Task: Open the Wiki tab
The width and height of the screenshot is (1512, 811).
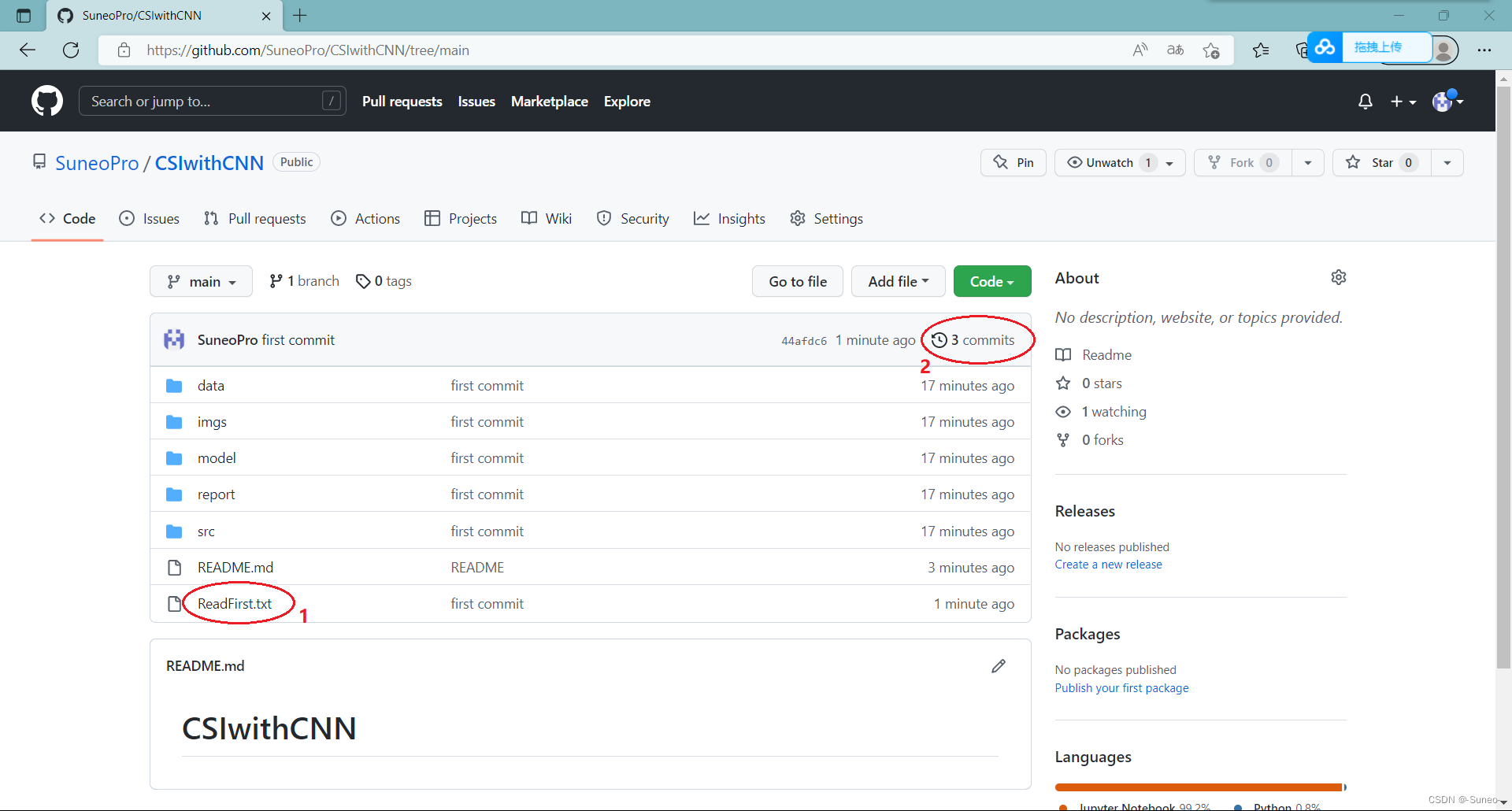Action: (547, 219)
